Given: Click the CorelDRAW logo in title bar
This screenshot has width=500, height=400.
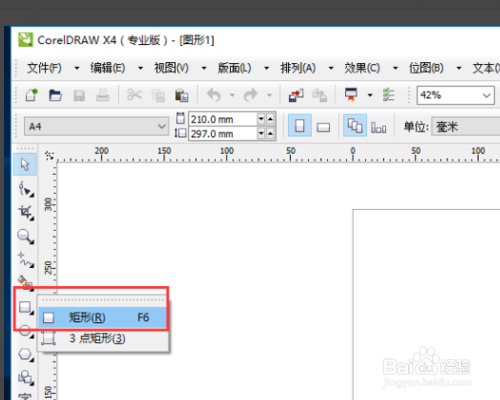Looking at the screenshot, I should [26, 40].
